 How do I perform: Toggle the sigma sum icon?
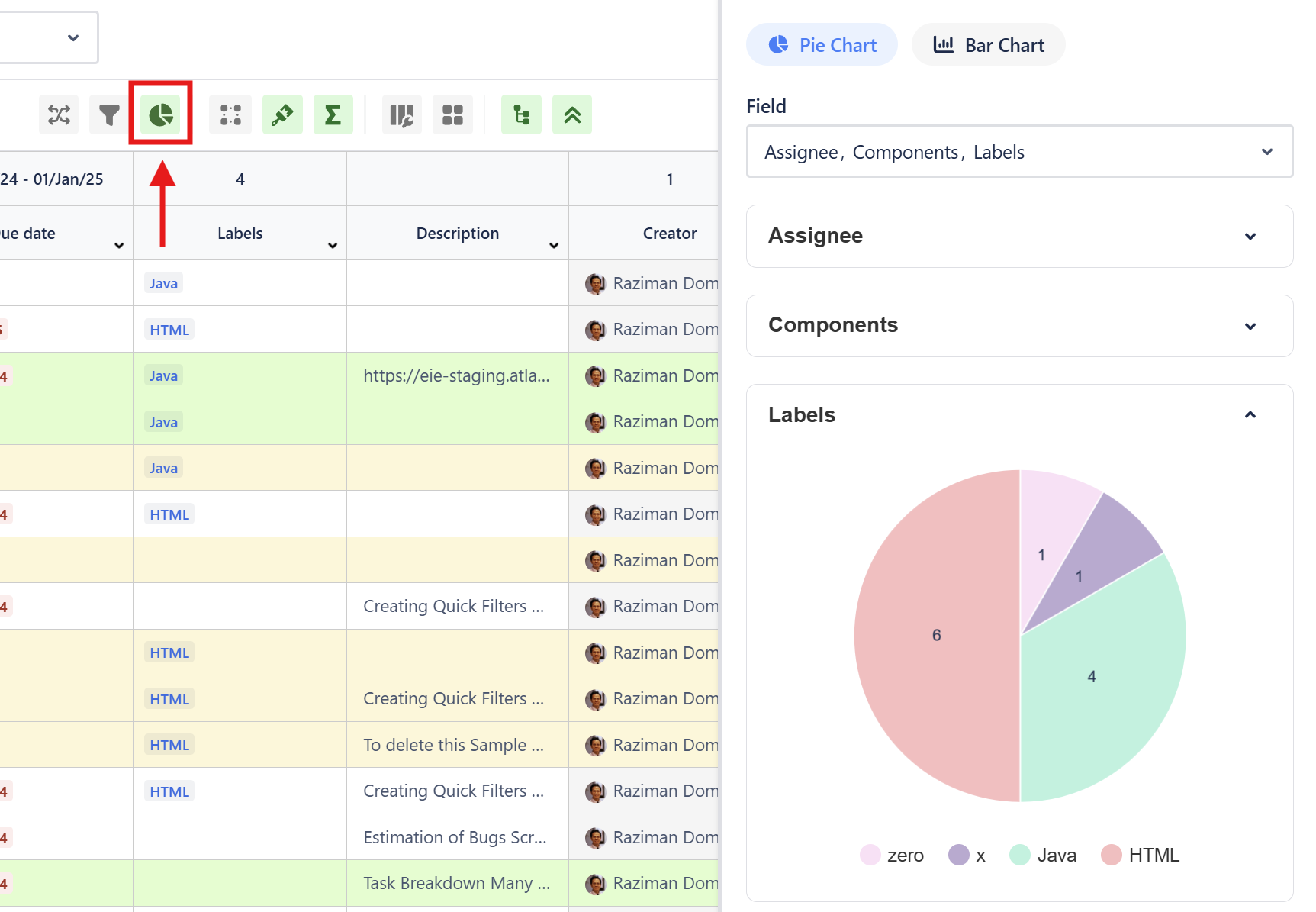333,115
